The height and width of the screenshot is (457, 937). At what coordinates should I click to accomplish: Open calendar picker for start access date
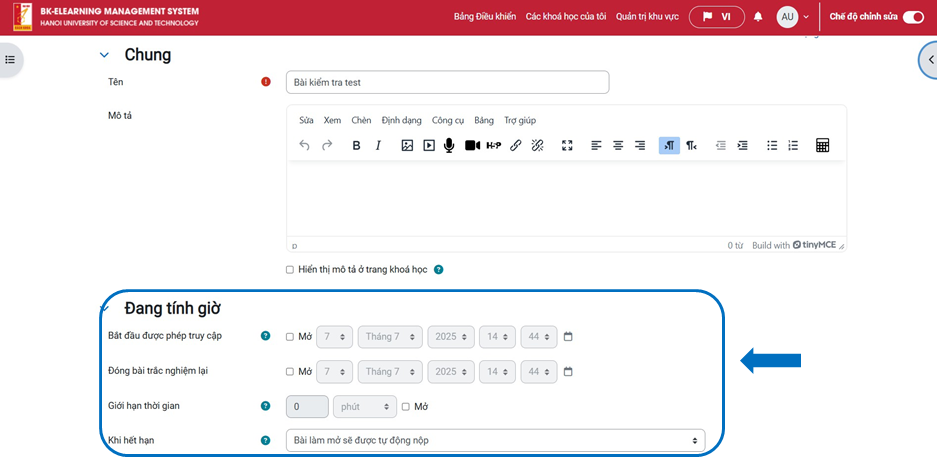pyautogui.click(x=568, y=336)
